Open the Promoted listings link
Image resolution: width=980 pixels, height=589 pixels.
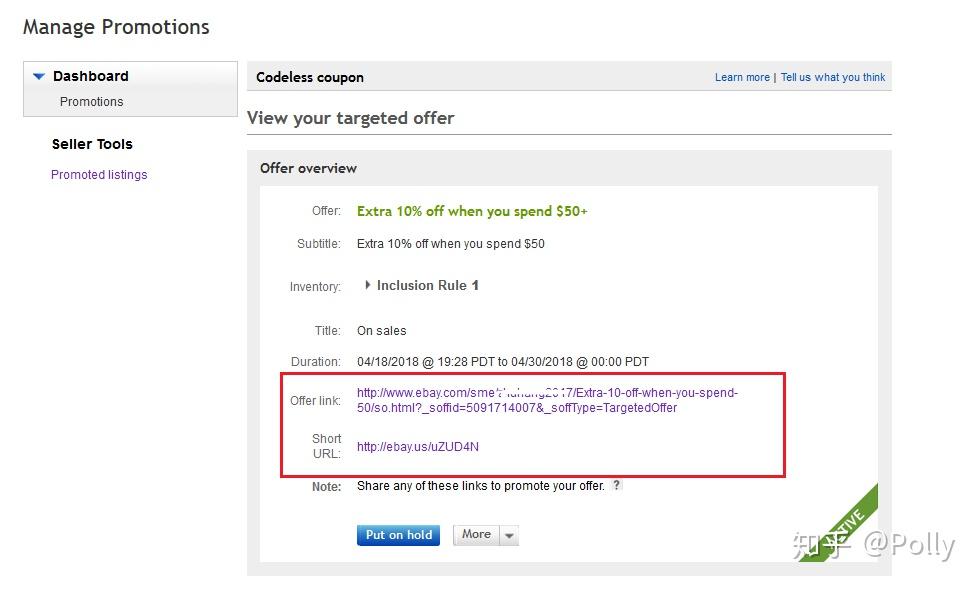point(99,175)
